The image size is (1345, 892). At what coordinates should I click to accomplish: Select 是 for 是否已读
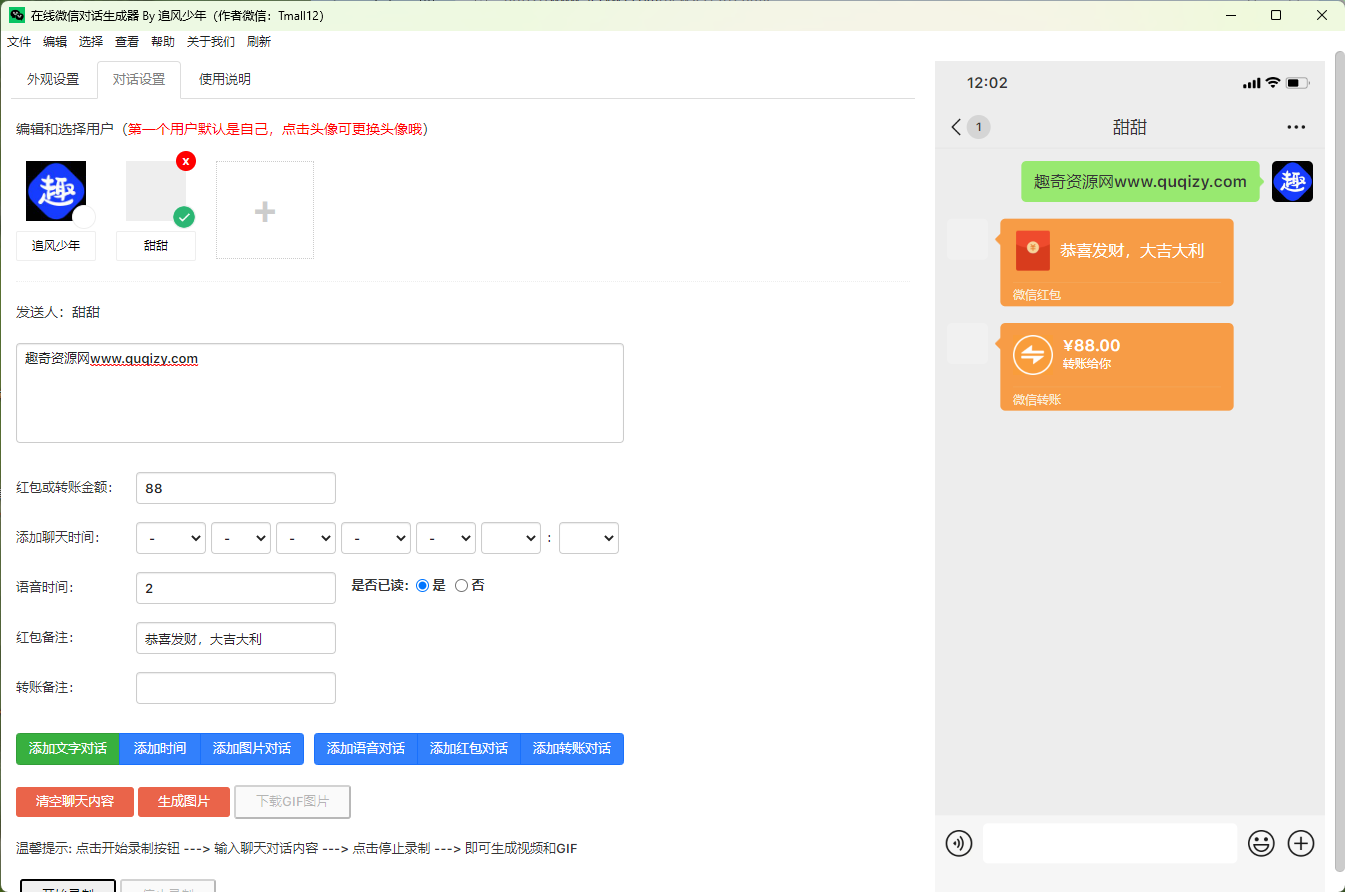(x=422, y=586)
